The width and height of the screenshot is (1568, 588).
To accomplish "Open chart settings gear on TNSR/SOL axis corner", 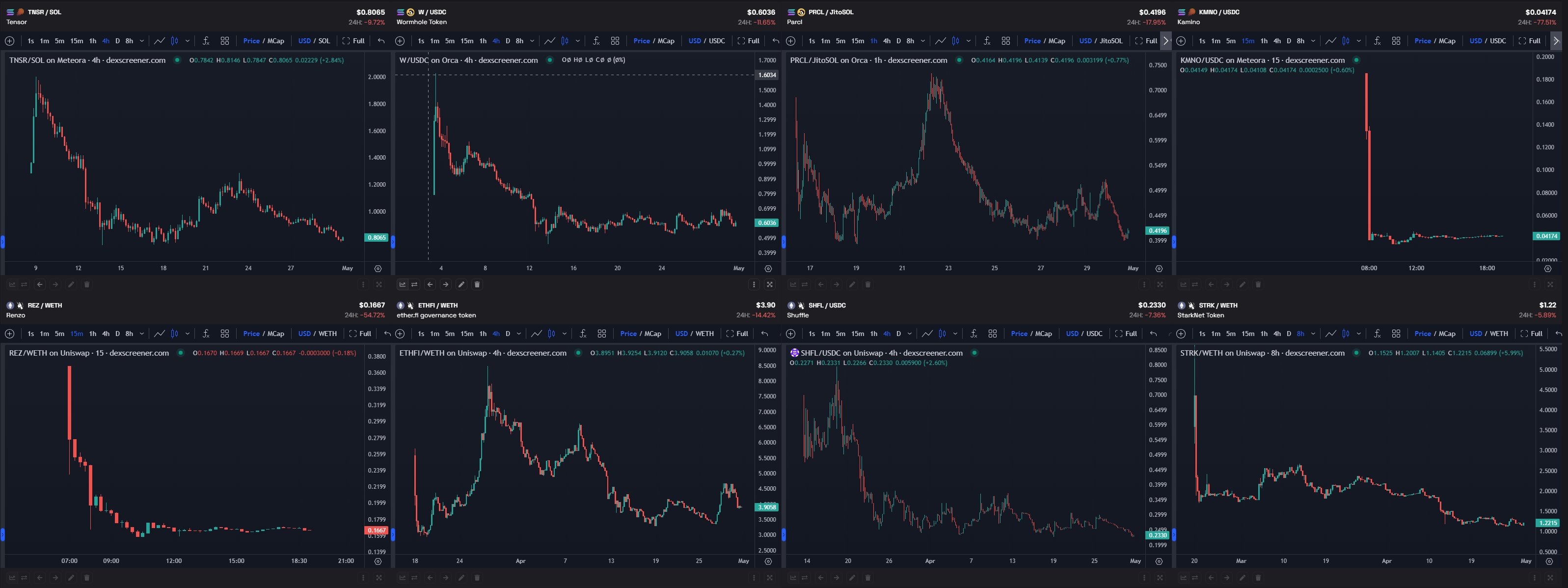I will pyautogui.click(x=378, y=269).
